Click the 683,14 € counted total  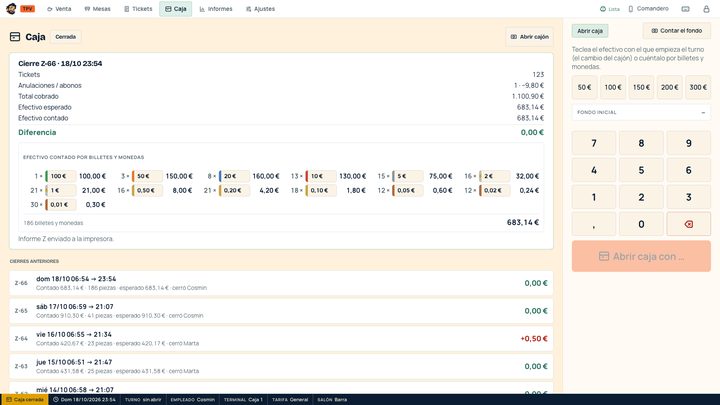[x=523, y=222]
